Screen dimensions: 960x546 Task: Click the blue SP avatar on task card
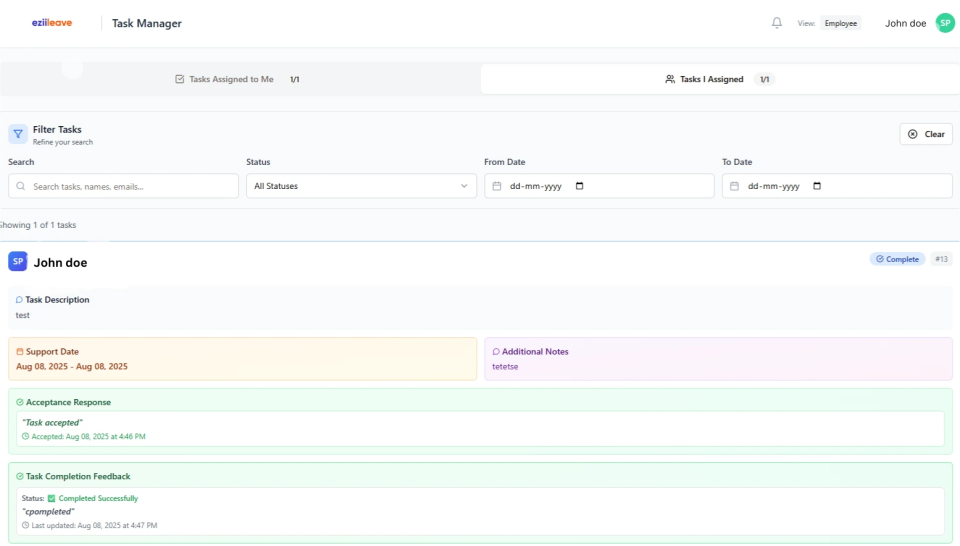pyautogui.click(x=18, y=261)
